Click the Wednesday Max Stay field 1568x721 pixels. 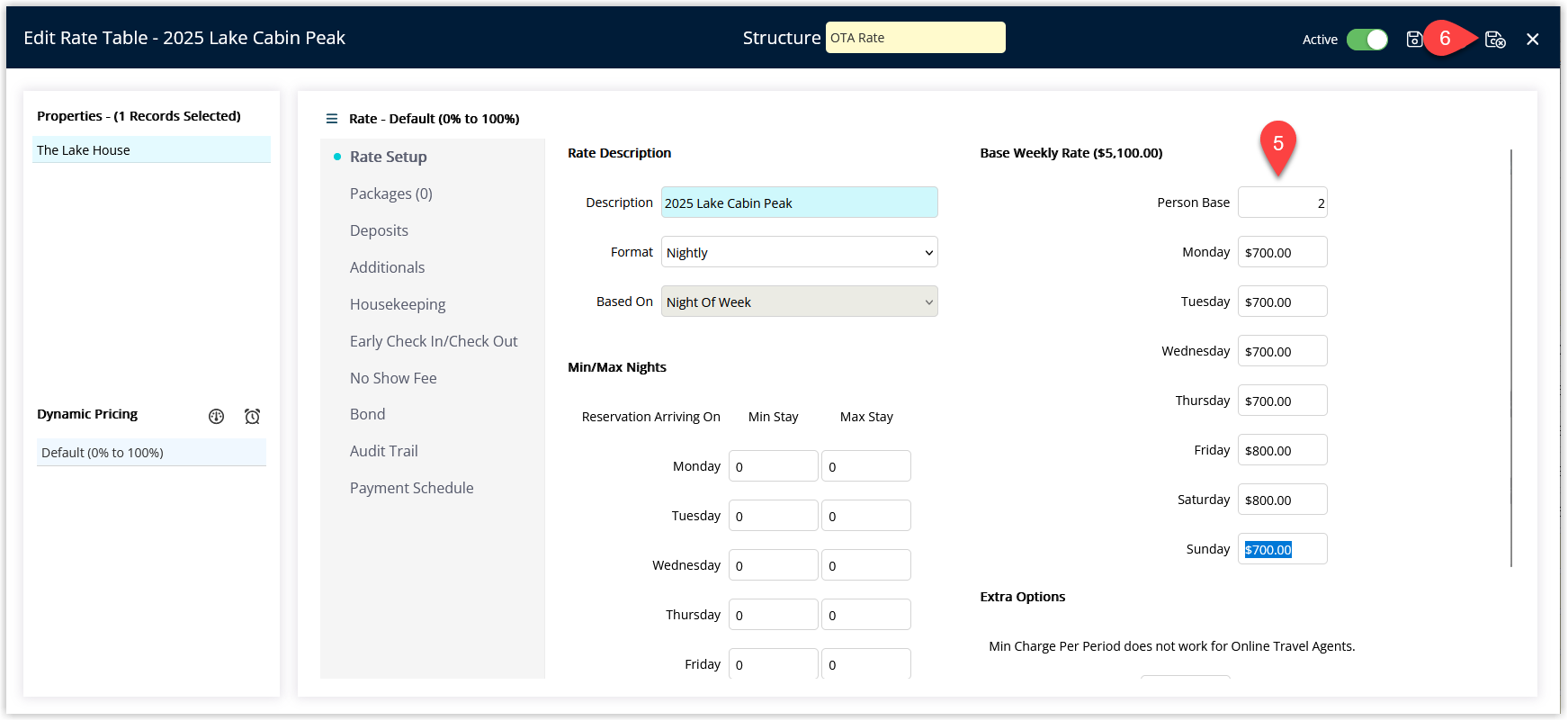(866, 565)
